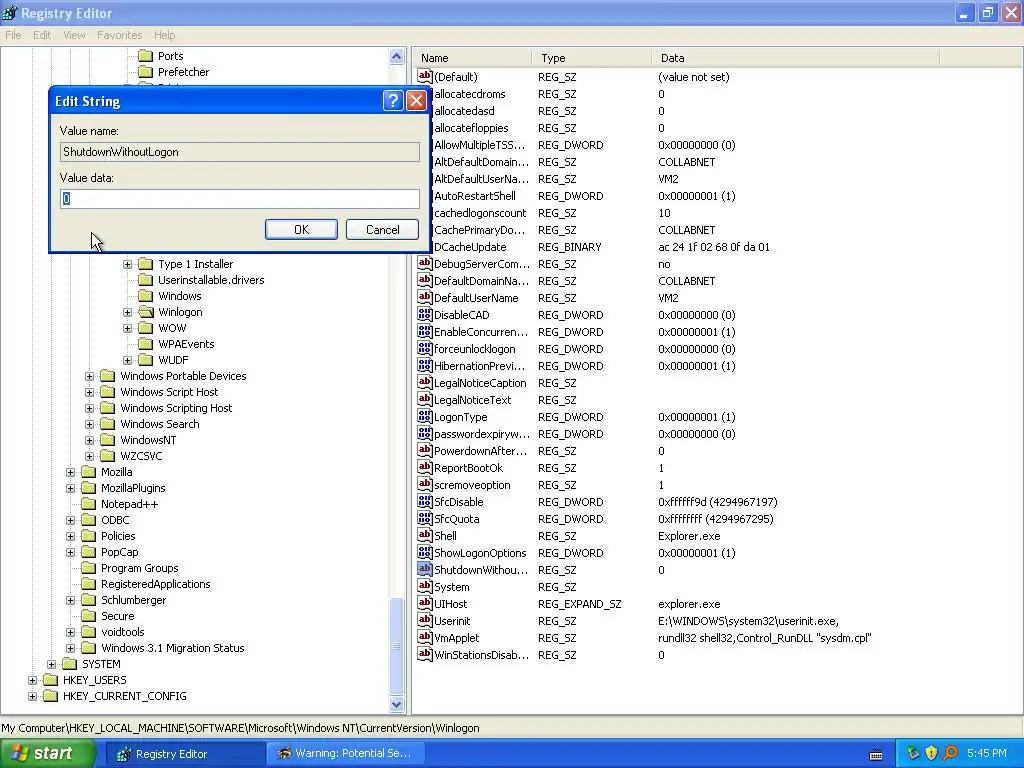Click the AutoRestartShell value name
This screenshot has height=768, width=1024.
[x=475, y=196]
